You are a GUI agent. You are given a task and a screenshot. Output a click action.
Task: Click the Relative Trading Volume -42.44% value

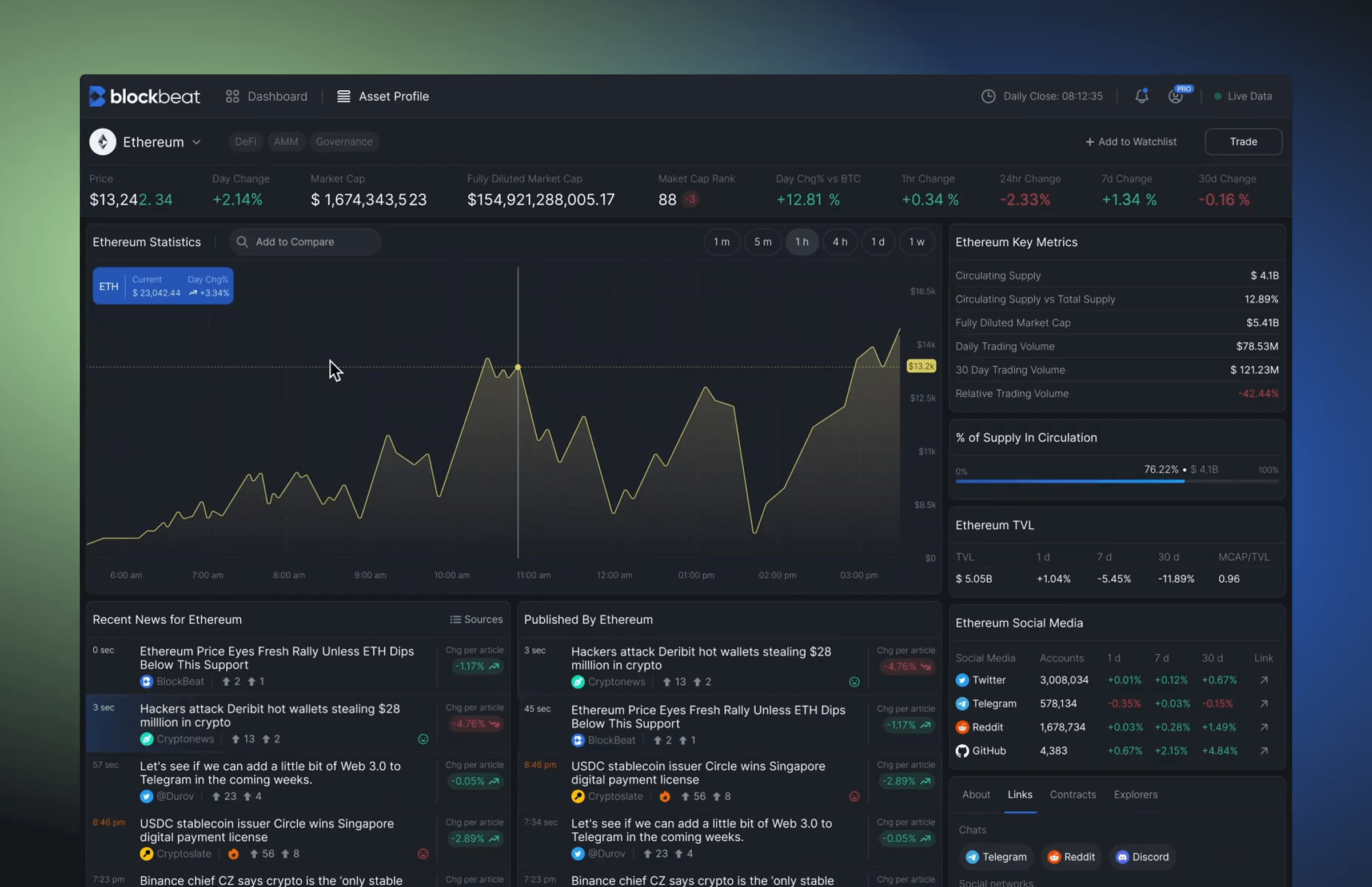(1258, 394)
